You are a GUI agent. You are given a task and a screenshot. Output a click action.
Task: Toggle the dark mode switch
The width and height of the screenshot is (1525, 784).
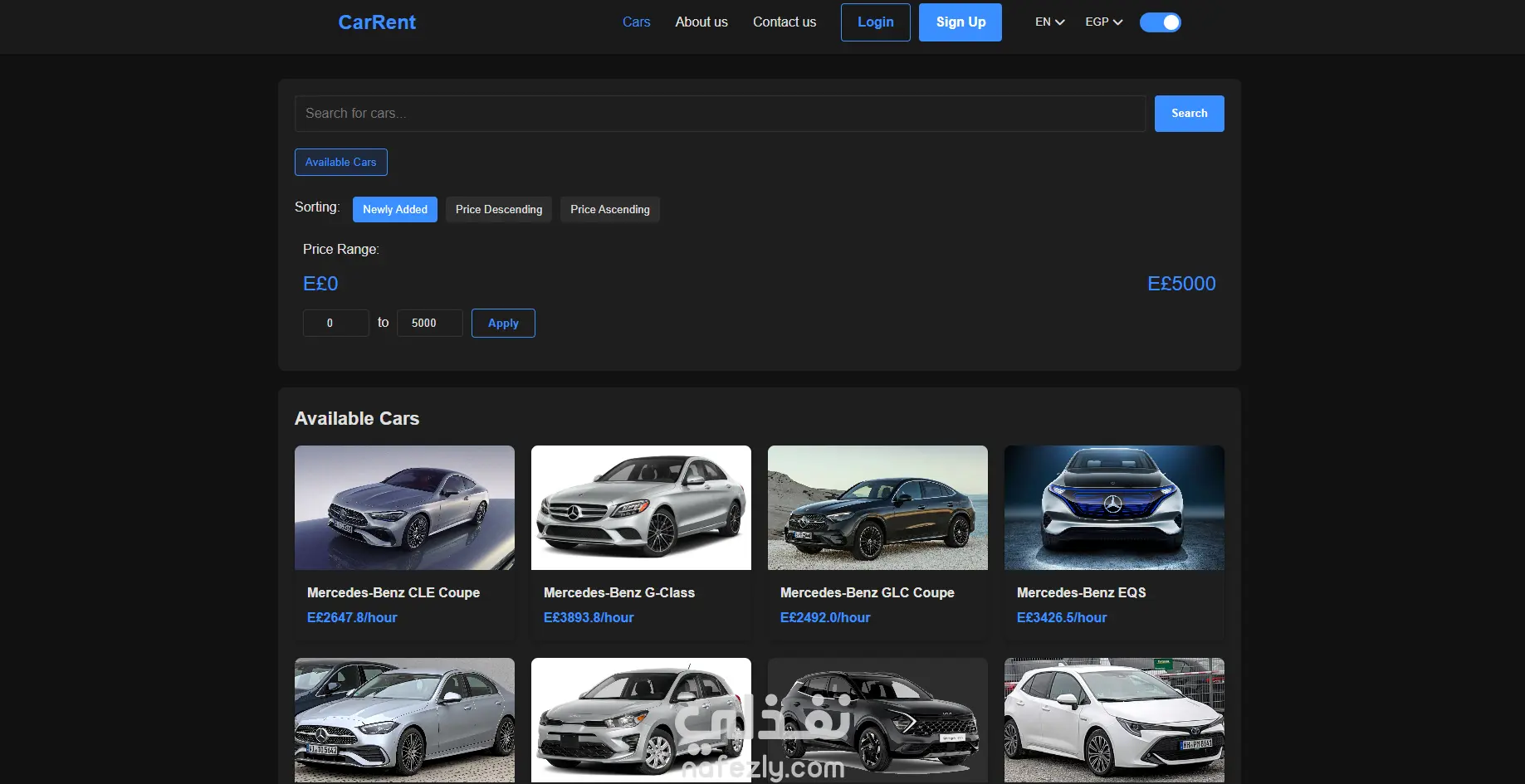click(1160, 22)
